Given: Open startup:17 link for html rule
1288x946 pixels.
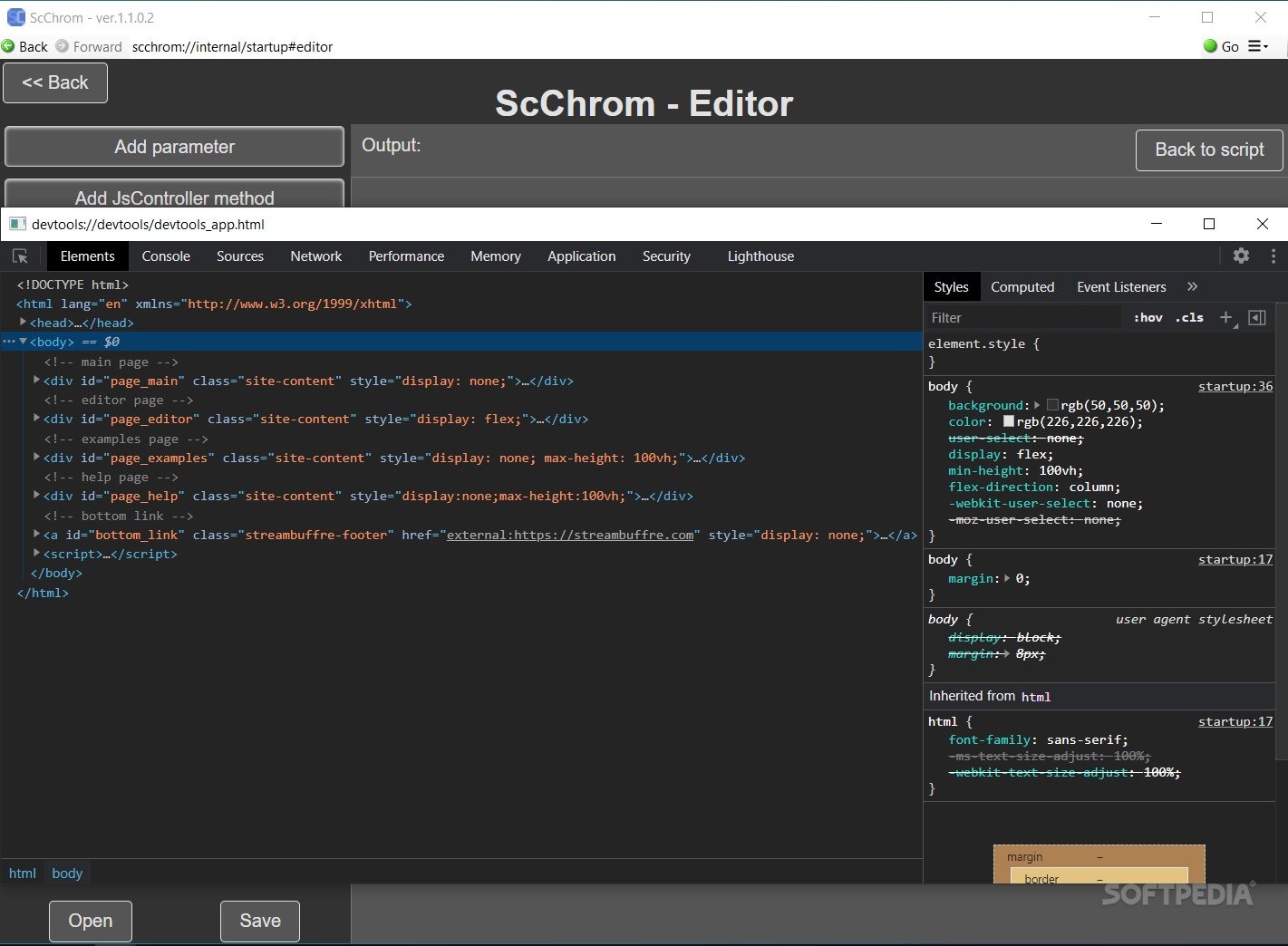Looking at the screenshot, I should tap(1235, 721).
